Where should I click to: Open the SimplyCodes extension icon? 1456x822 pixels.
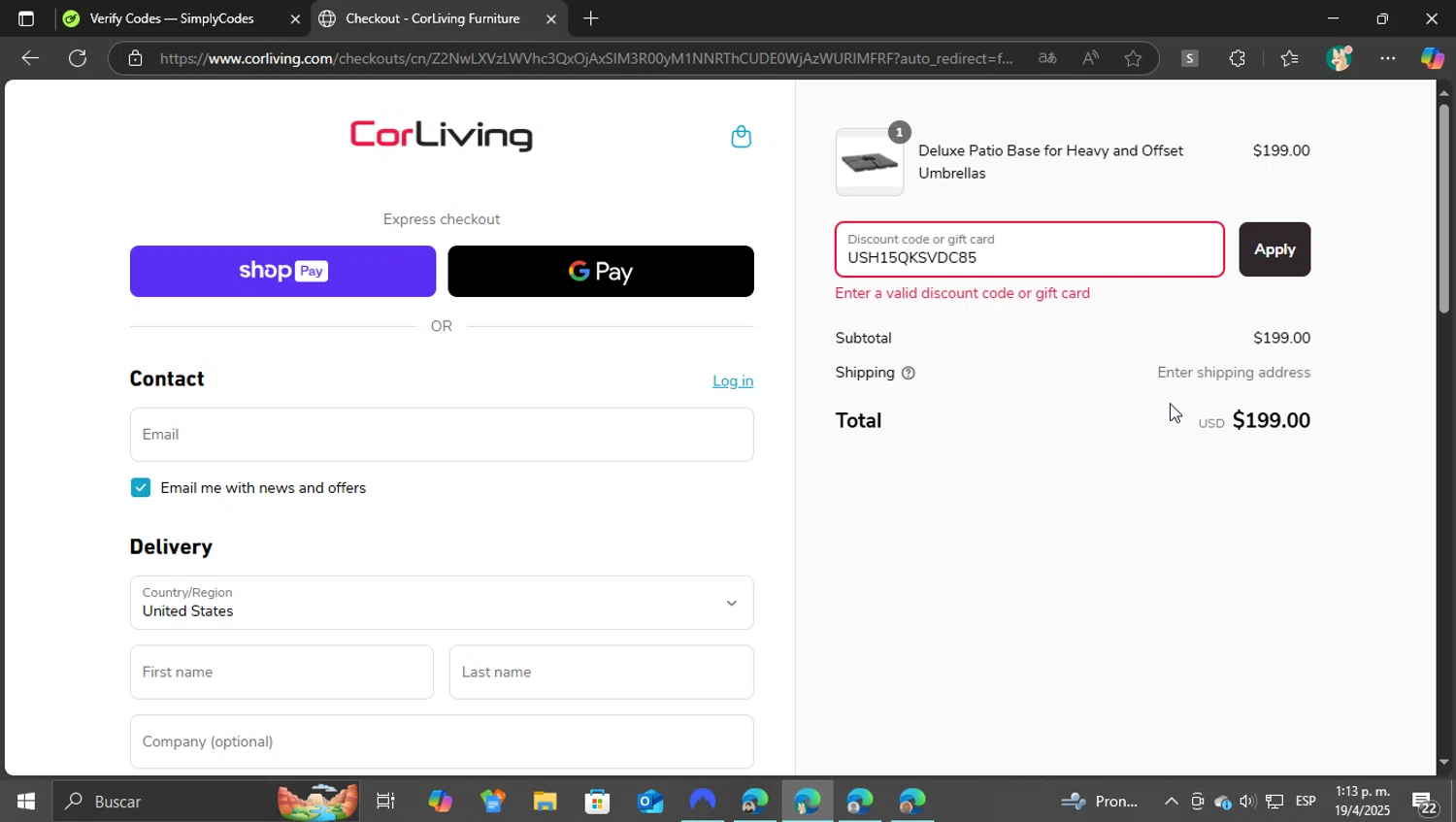(x=1189, y=58)
